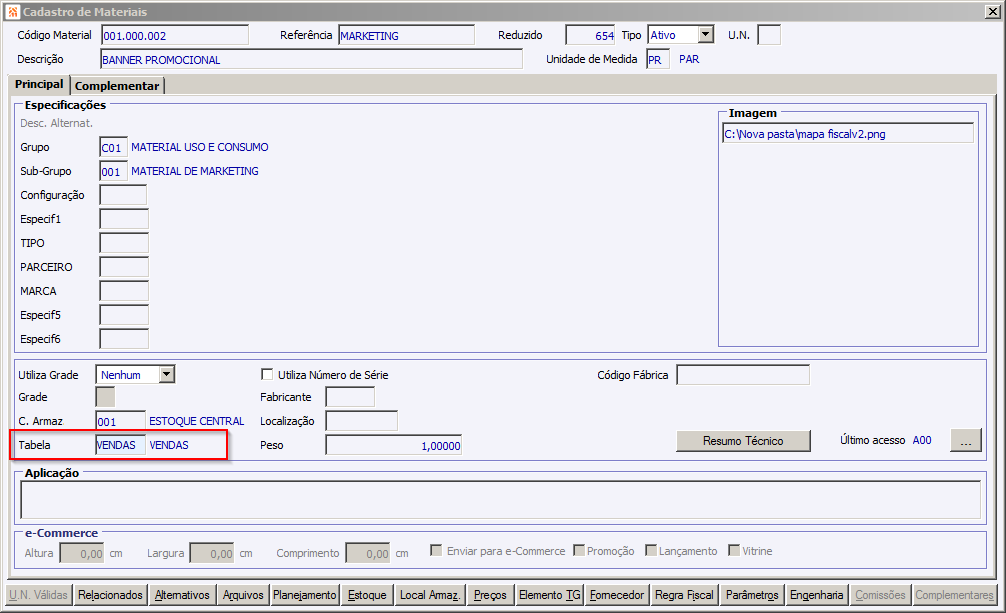The image size is (1006, 613).
Task: Click the Último acesso value A00
Action: [x=922, y=440]
